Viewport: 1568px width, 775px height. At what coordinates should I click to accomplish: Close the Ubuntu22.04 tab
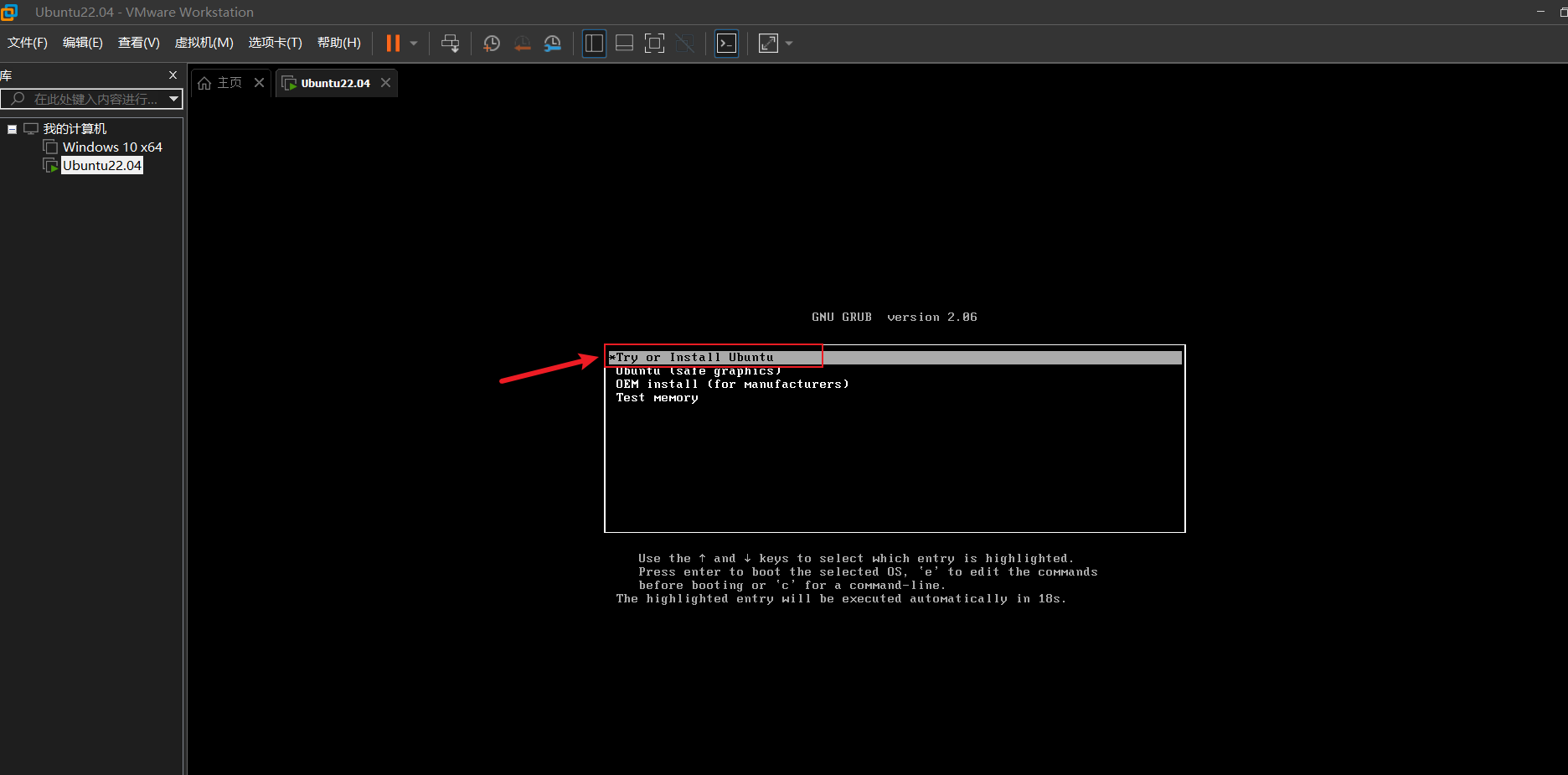coord(385,83)
